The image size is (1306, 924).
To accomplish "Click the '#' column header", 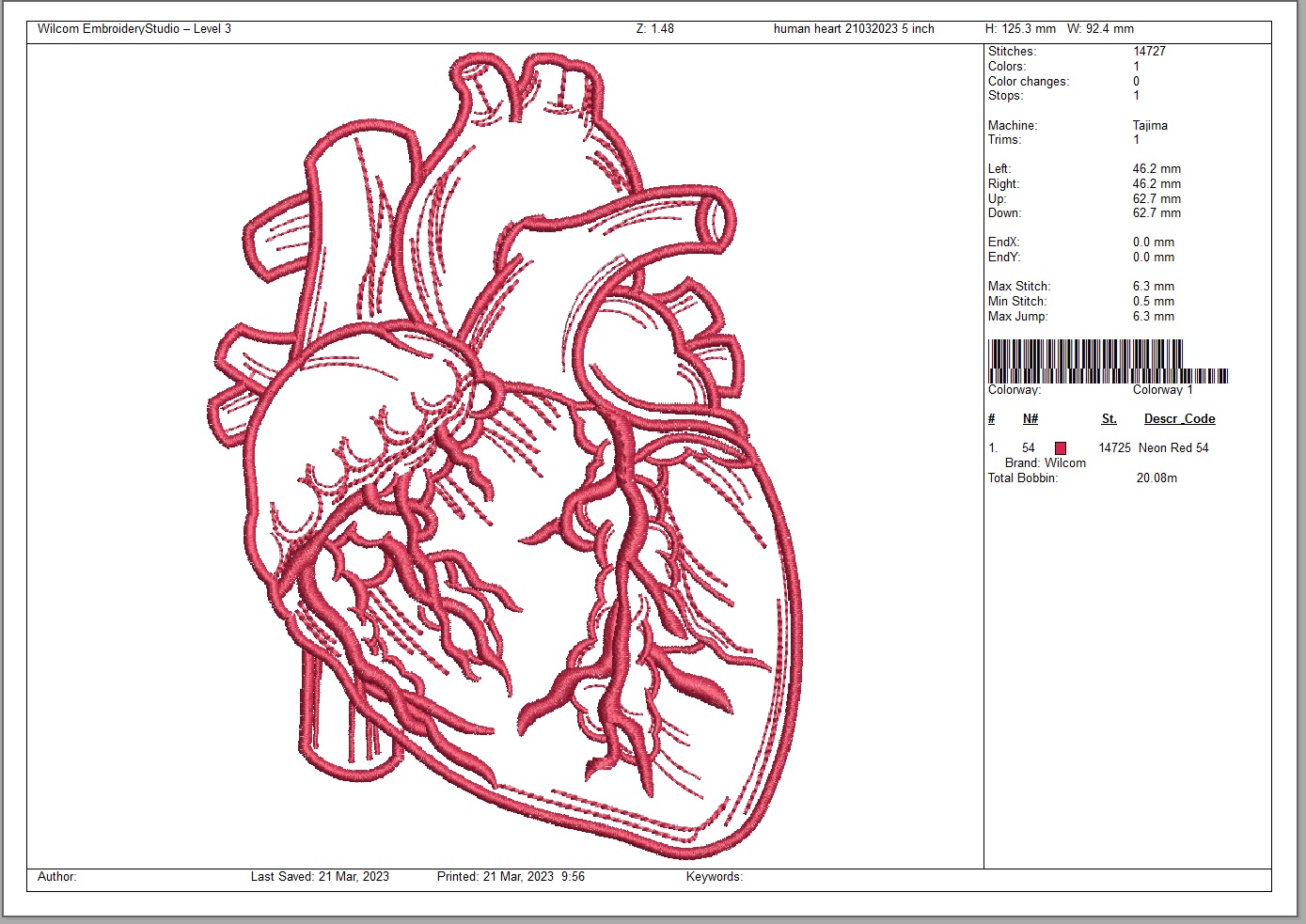I will (x=992, y=419).
